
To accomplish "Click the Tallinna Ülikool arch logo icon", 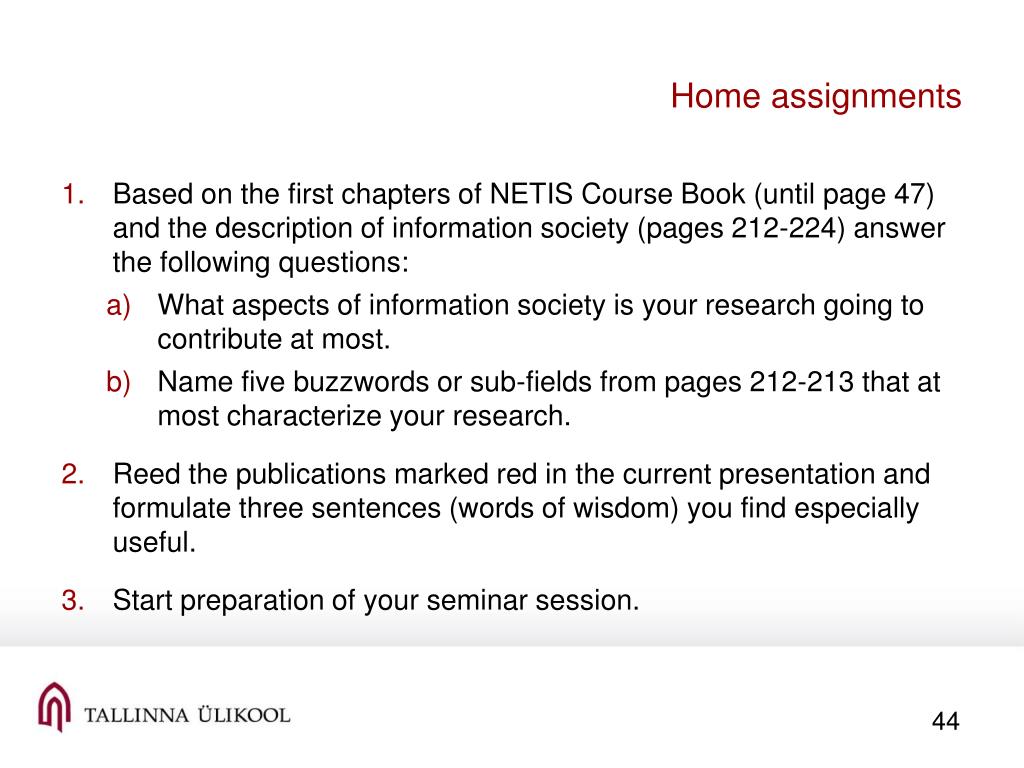I will (x=54, y=707).
